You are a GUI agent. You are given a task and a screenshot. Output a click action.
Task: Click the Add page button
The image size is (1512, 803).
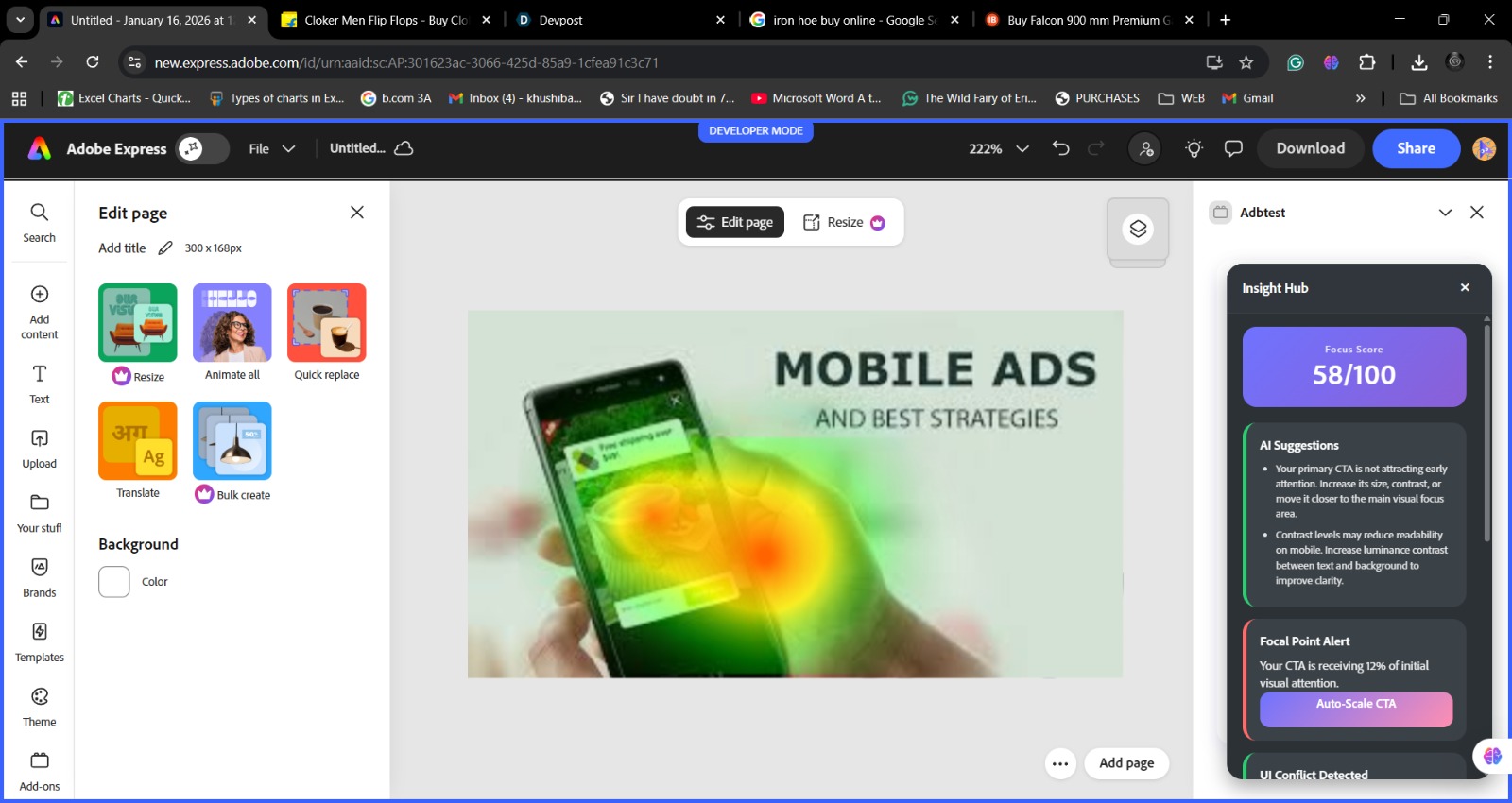pos(1126,763)
